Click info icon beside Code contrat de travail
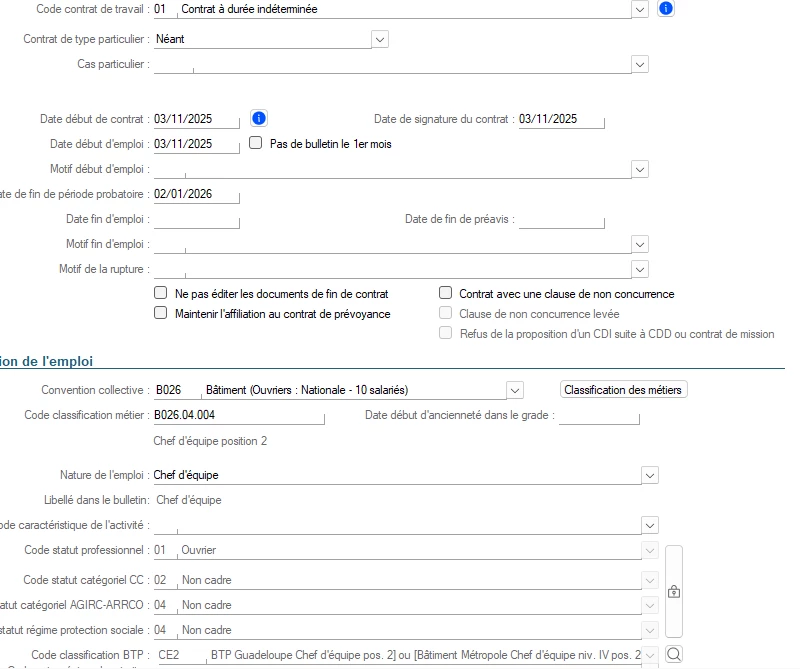This screenshot has width=800, height=669. (x=666, y=8)
